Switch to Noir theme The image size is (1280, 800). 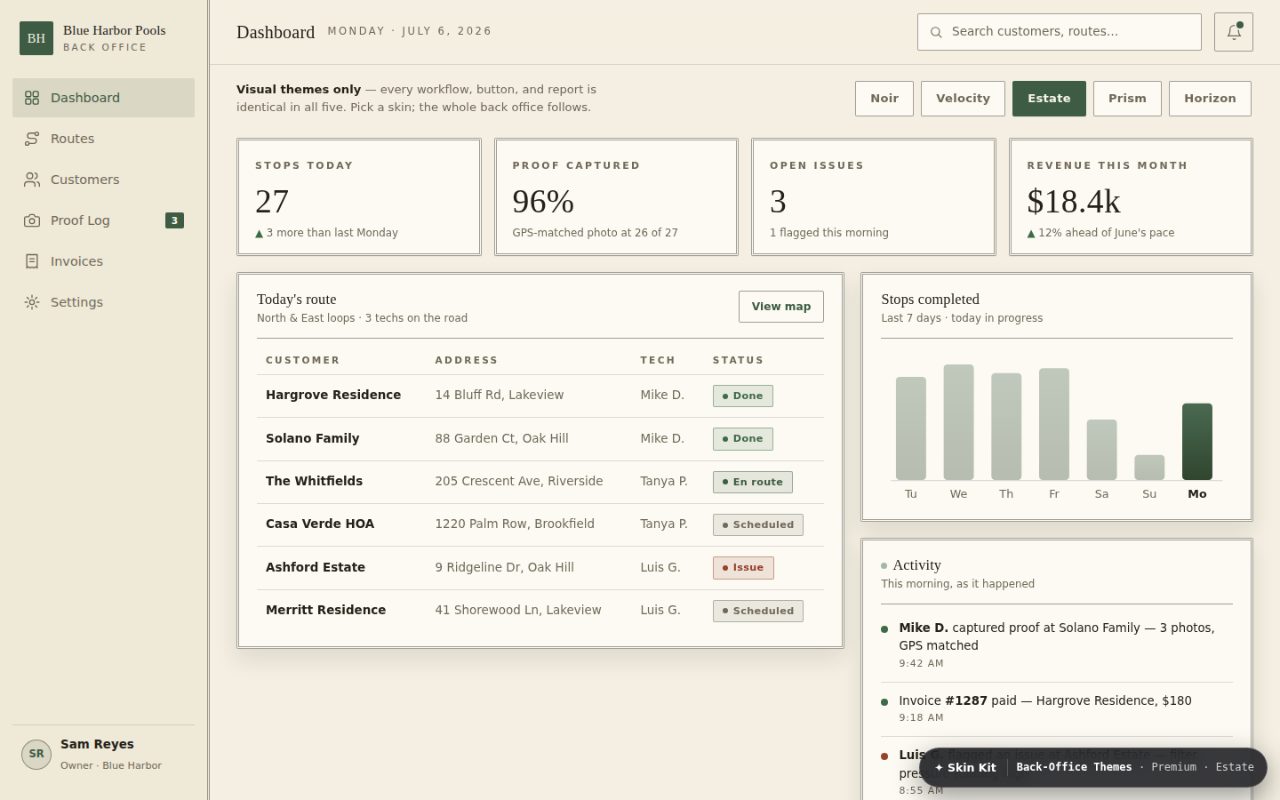coord(884,99)
